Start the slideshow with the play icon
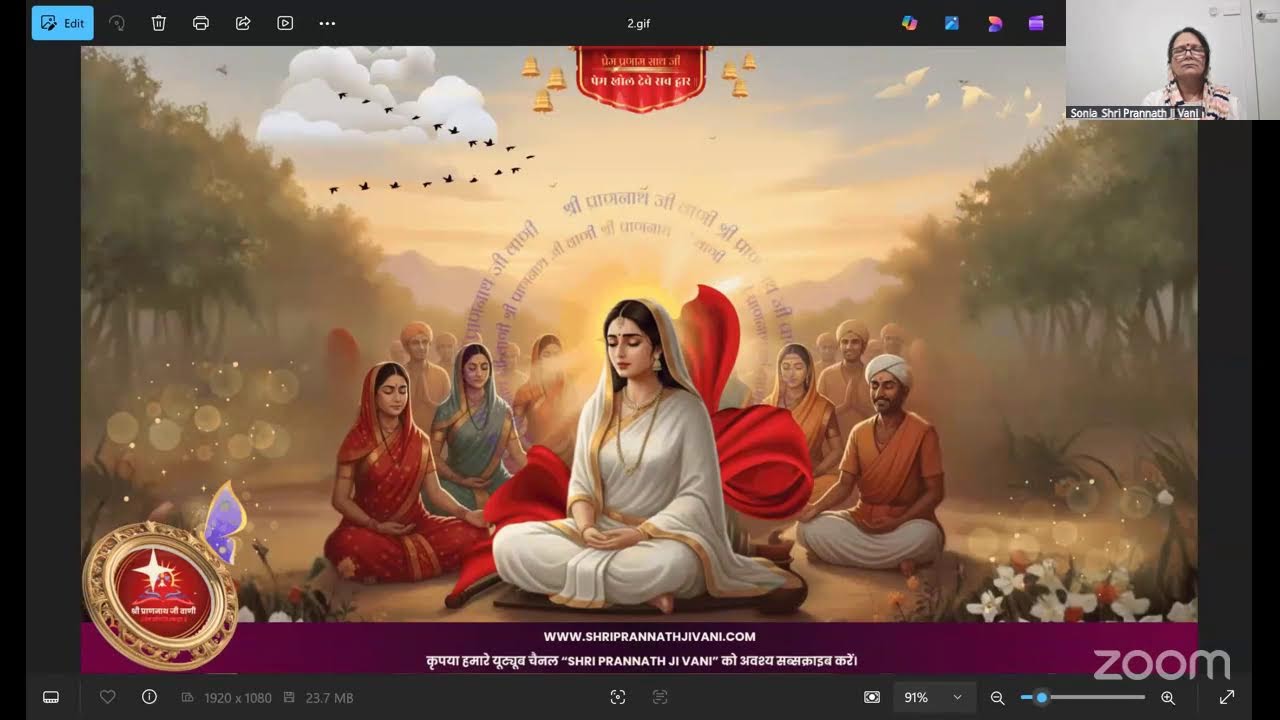1280x720 pixels. 285,23
